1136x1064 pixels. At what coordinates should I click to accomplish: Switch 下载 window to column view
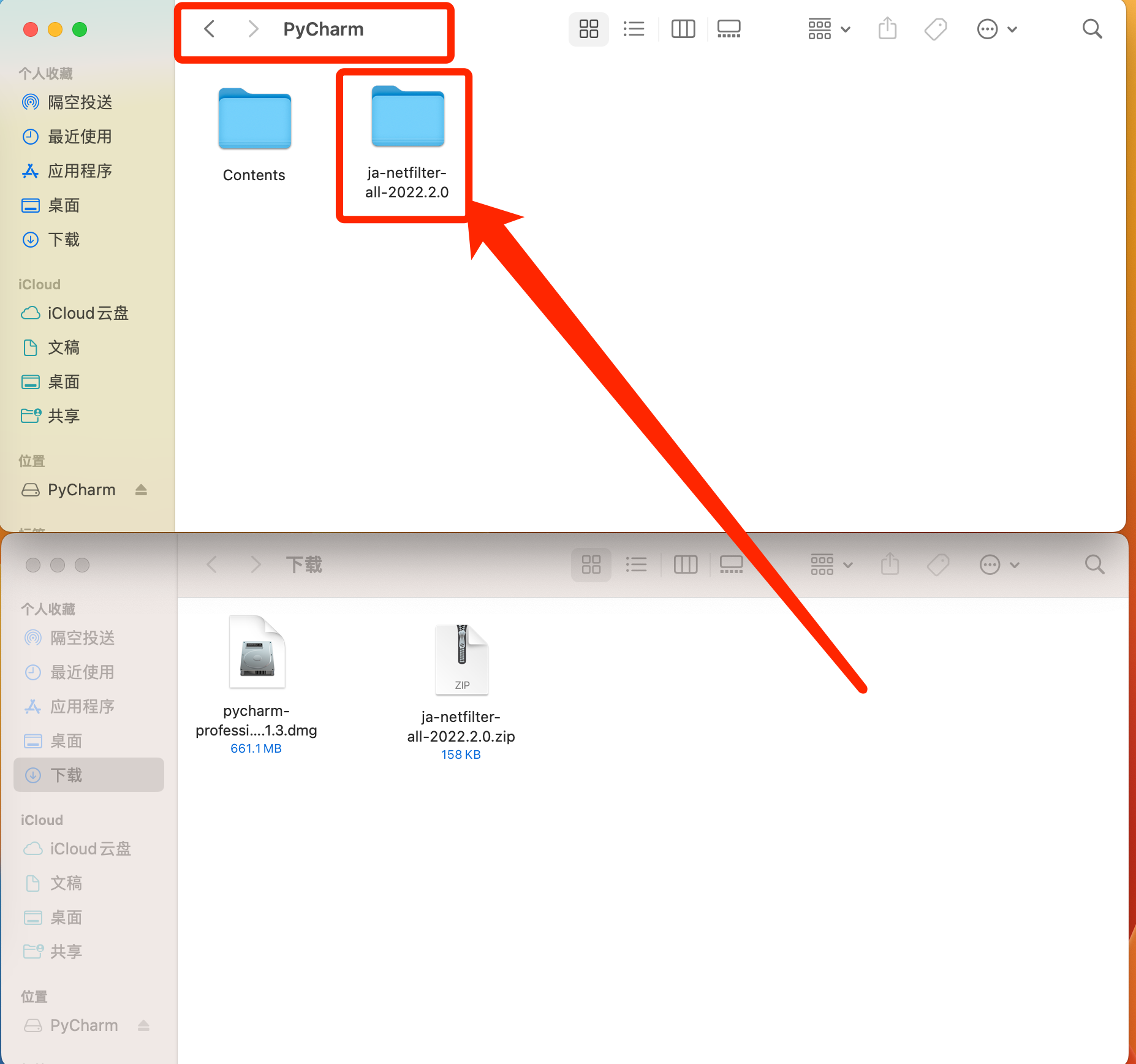(x=686, y=564)
